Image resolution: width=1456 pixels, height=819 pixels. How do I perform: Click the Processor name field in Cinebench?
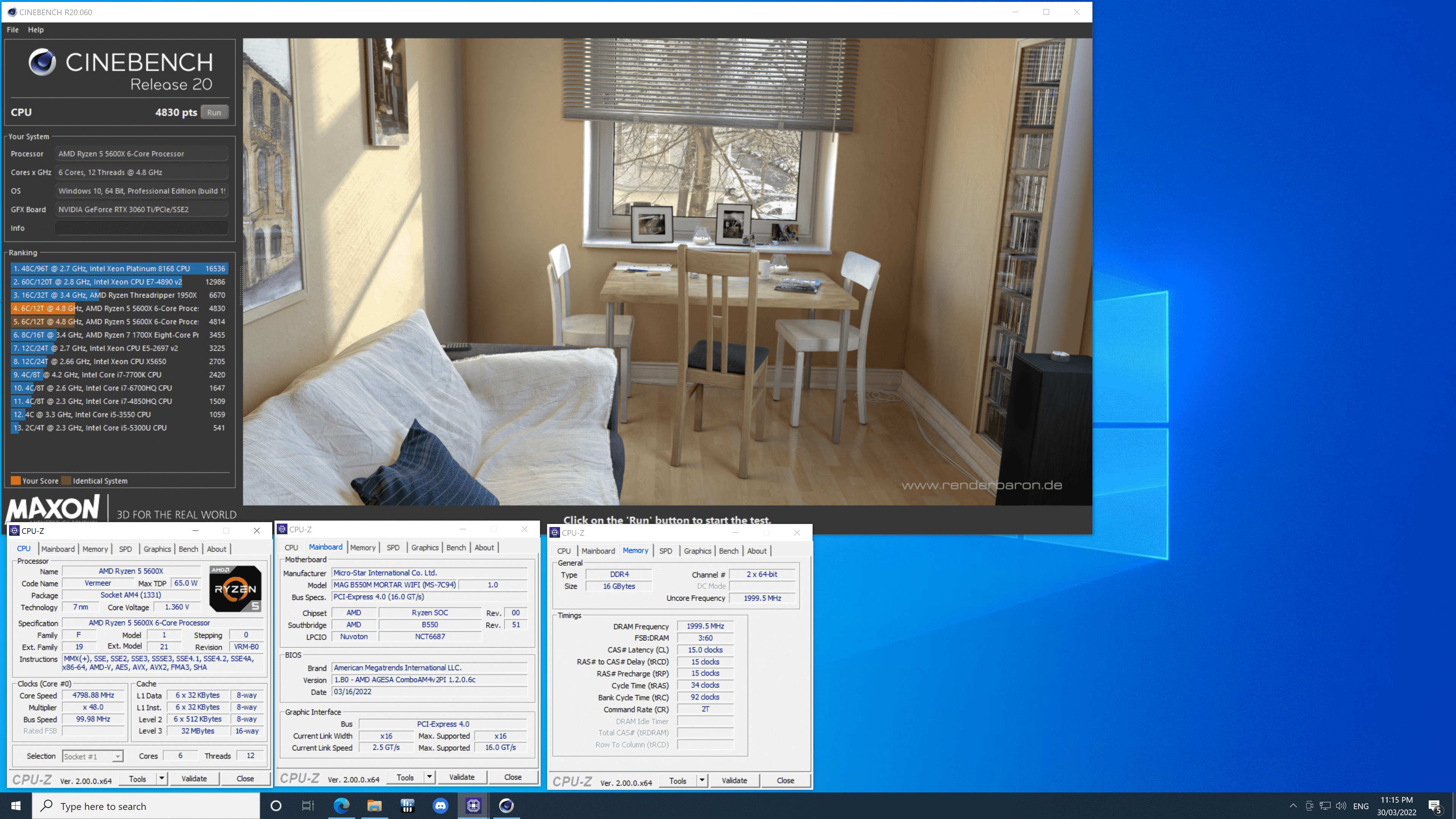click(141, 154)
